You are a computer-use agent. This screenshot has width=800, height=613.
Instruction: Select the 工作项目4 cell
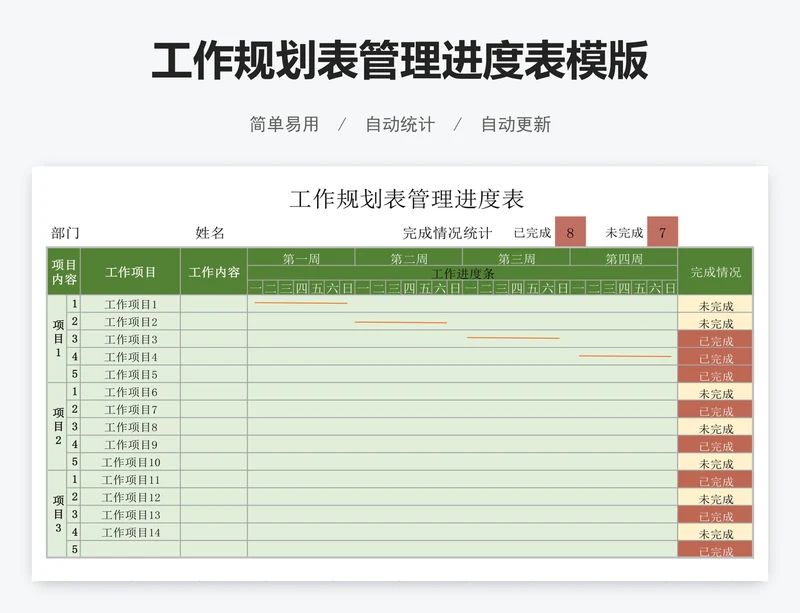[x=131, y=357]
